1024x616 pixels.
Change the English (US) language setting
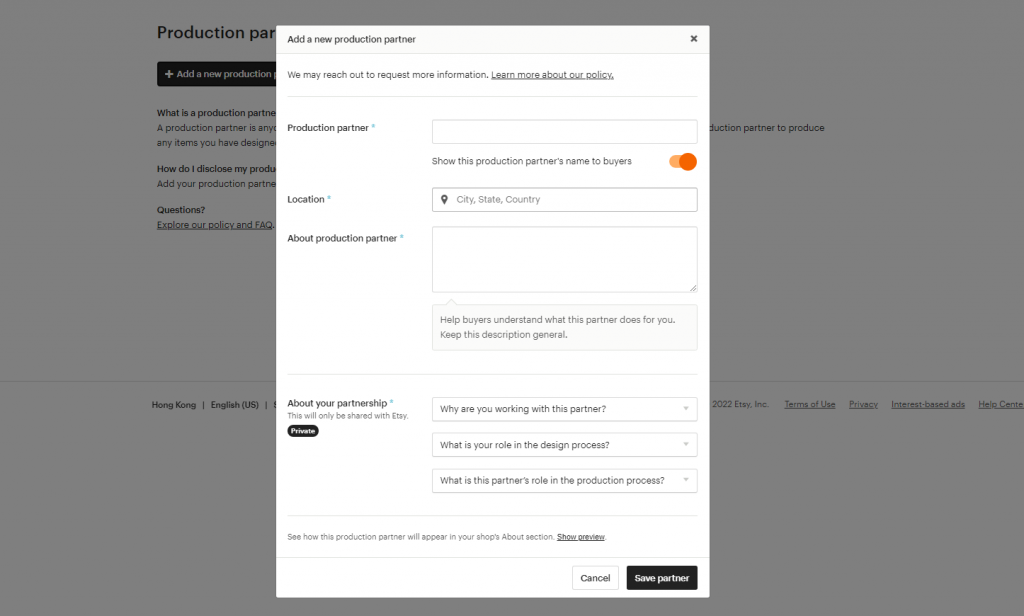coord(233,404)
